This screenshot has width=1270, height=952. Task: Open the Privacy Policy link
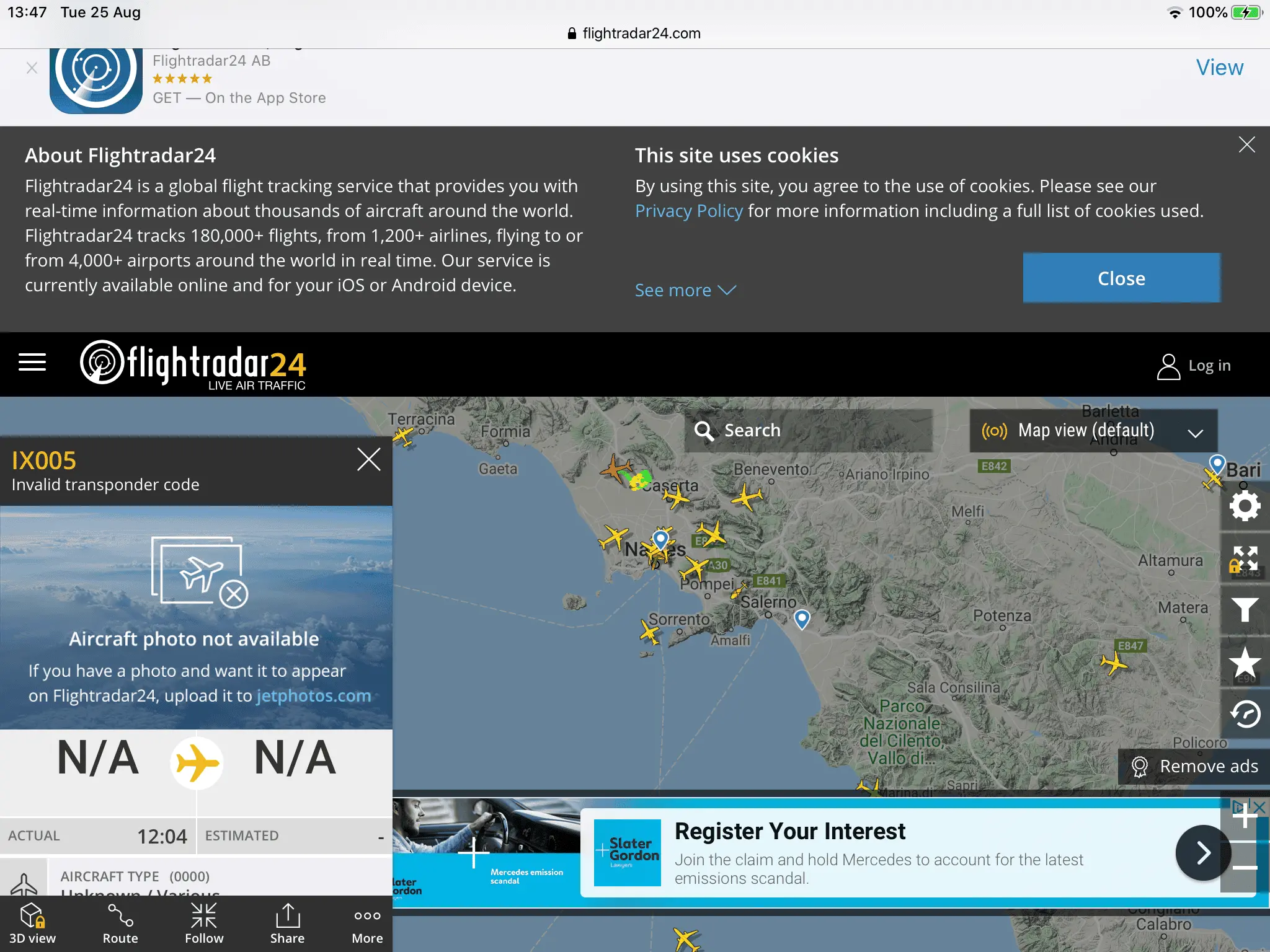[688, 211]
